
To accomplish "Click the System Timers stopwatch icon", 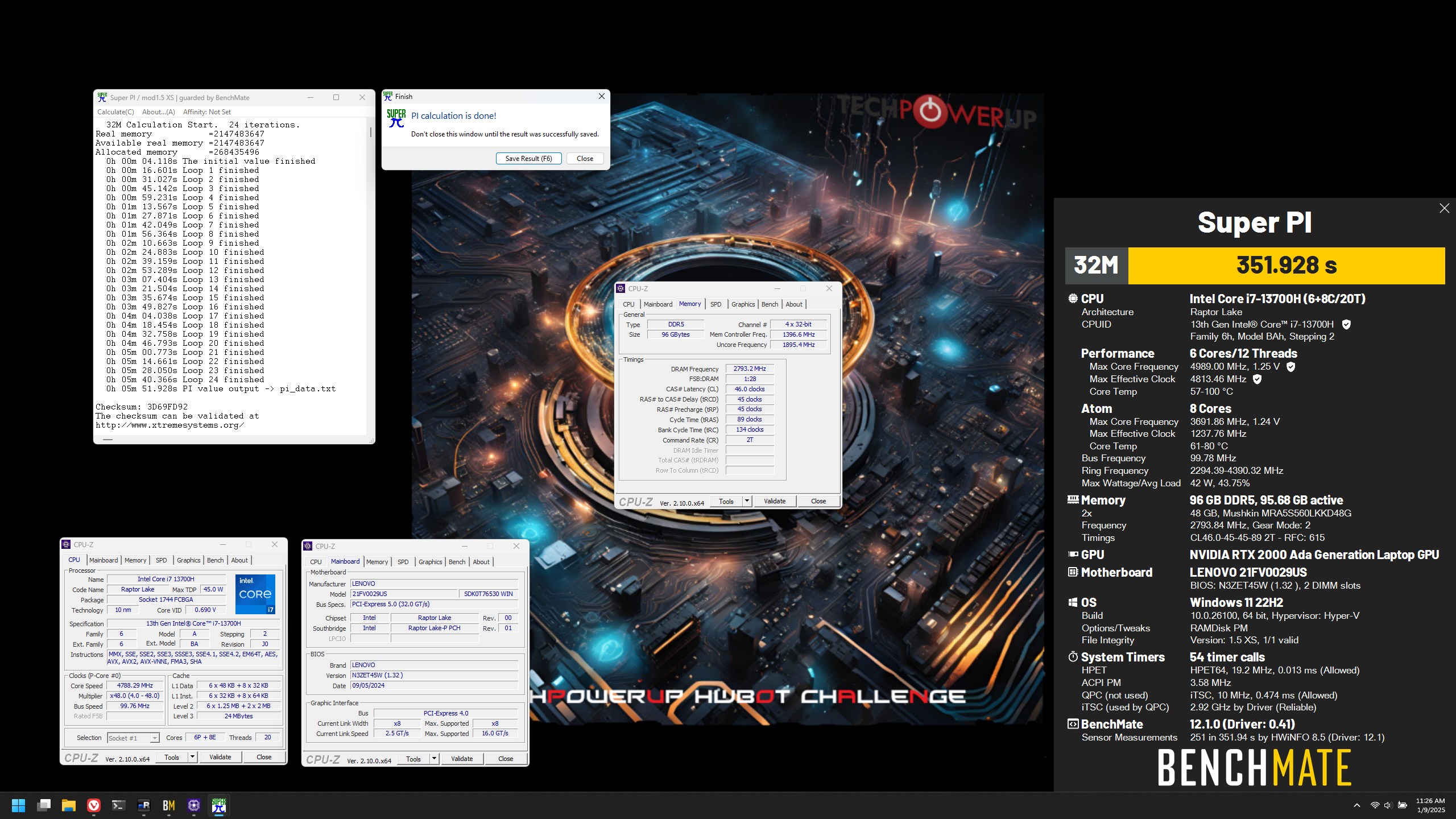I will coord(1073,657).
